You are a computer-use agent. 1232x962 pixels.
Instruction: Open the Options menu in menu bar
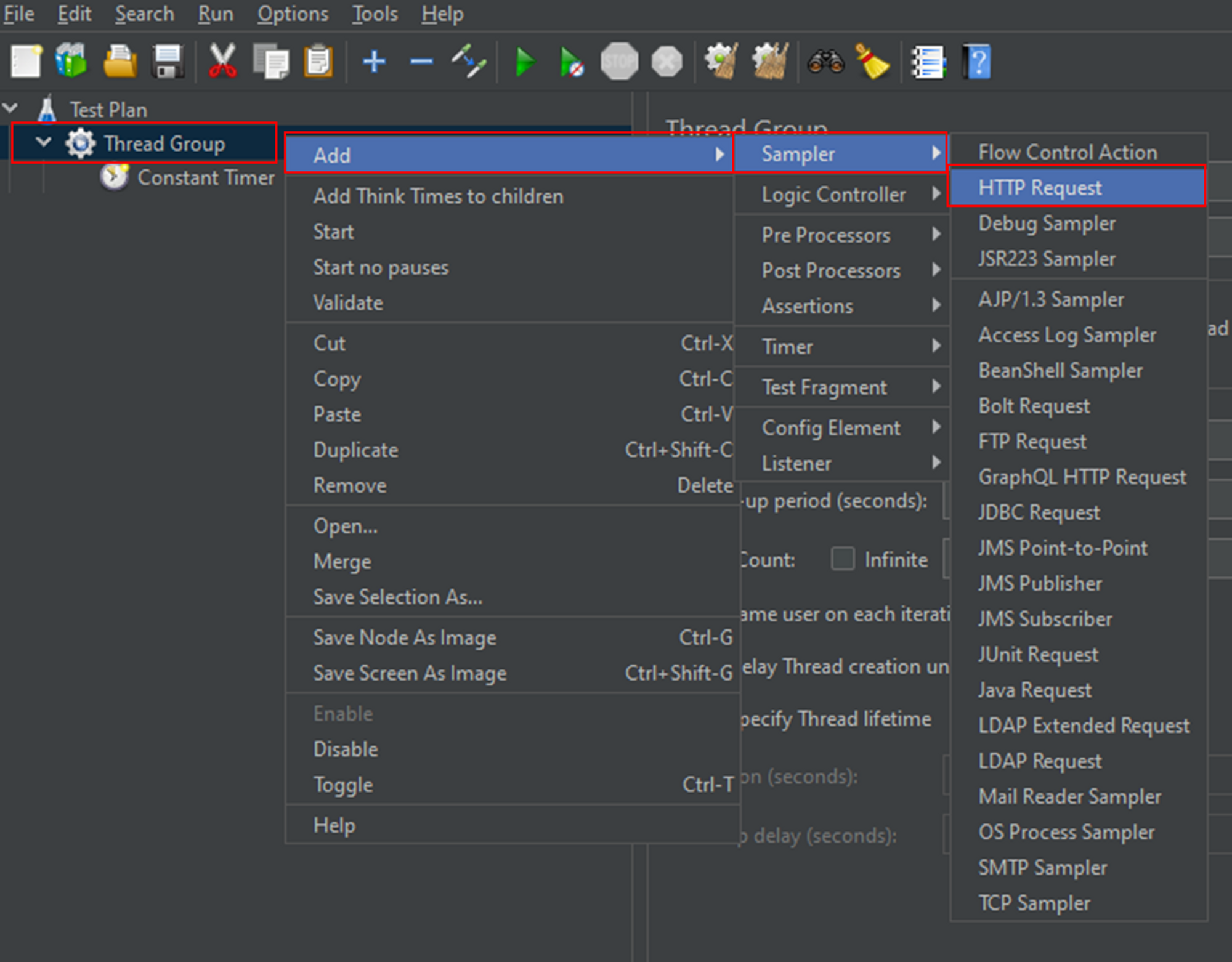click(x=293, y=14)
